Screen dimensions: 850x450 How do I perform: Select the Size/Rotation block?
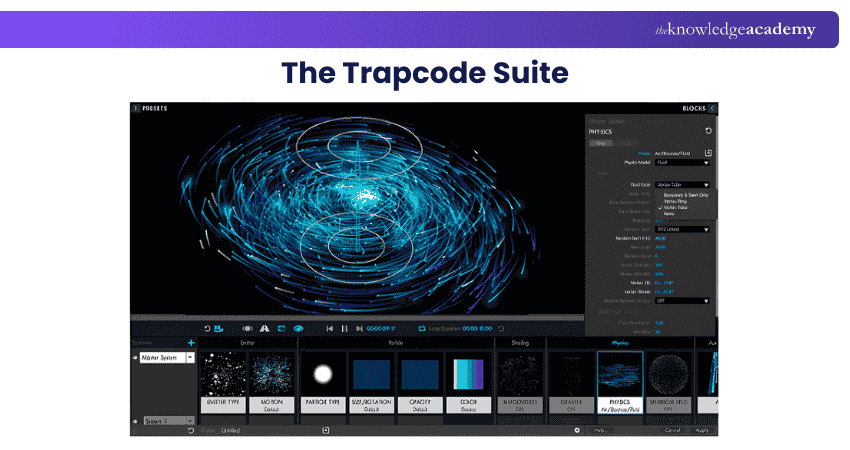(x=371, y=383)
